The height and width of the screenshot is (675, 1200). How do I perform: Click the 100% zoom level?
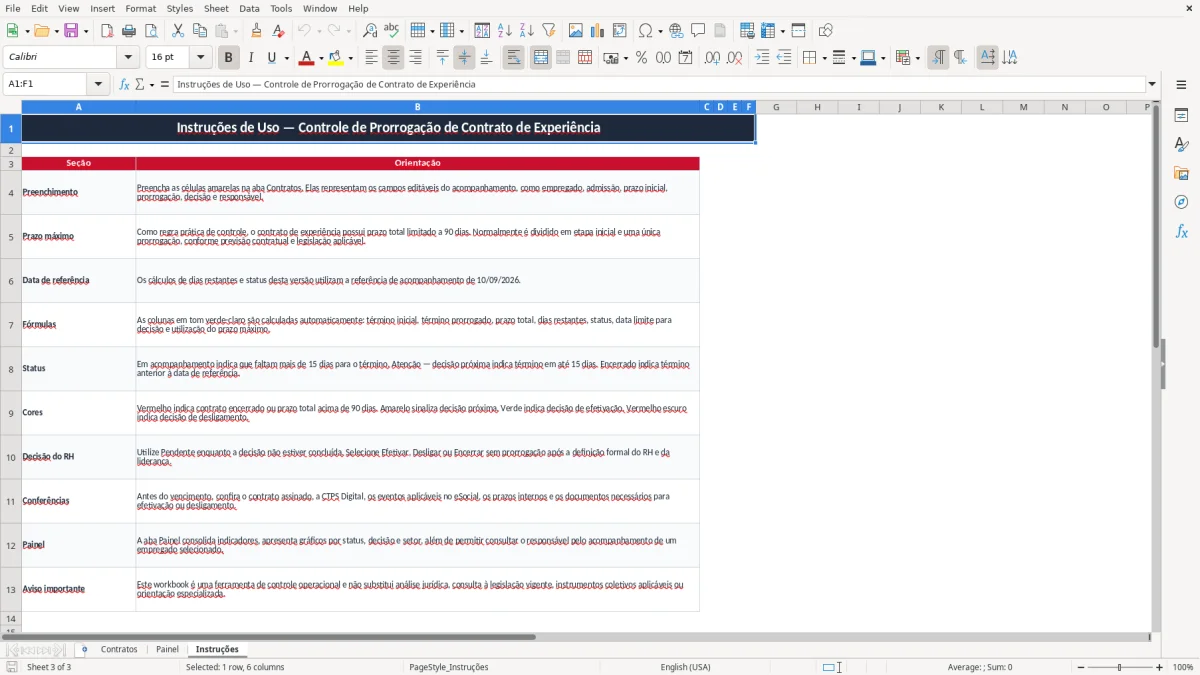[1183, 667]
